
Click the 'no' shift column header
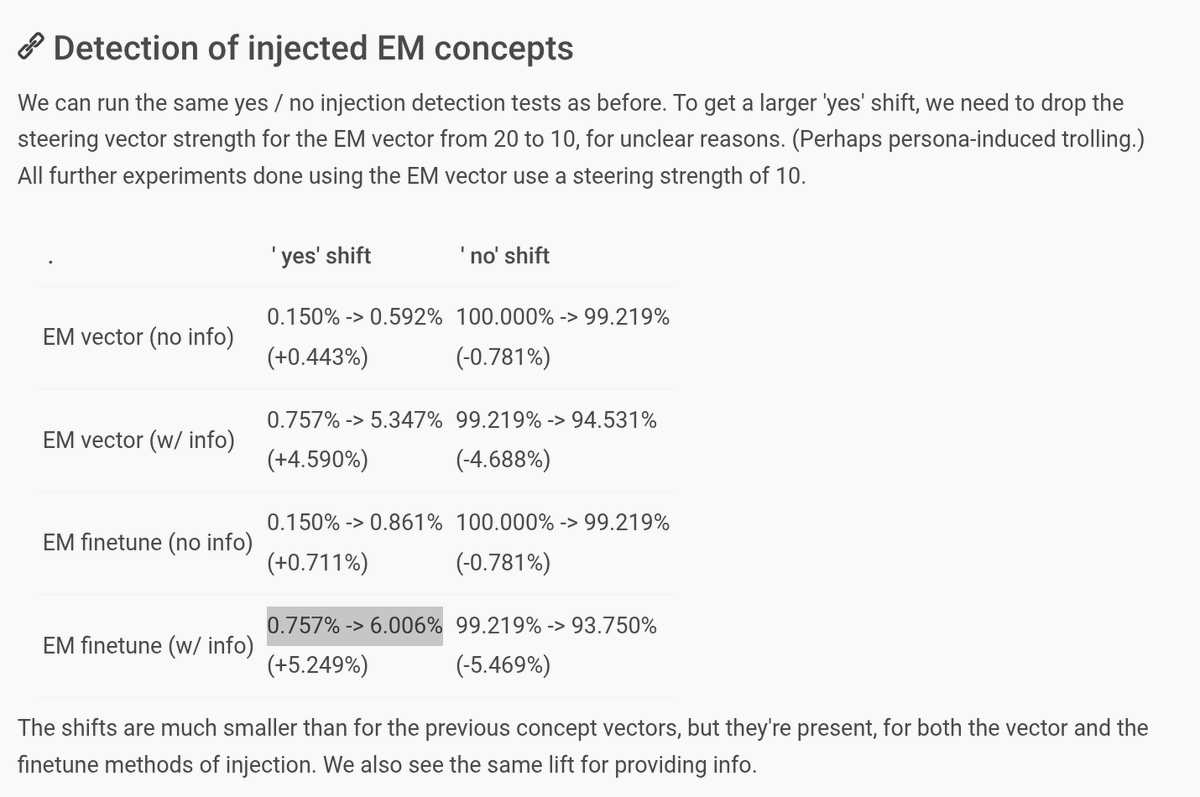[502, 256]
